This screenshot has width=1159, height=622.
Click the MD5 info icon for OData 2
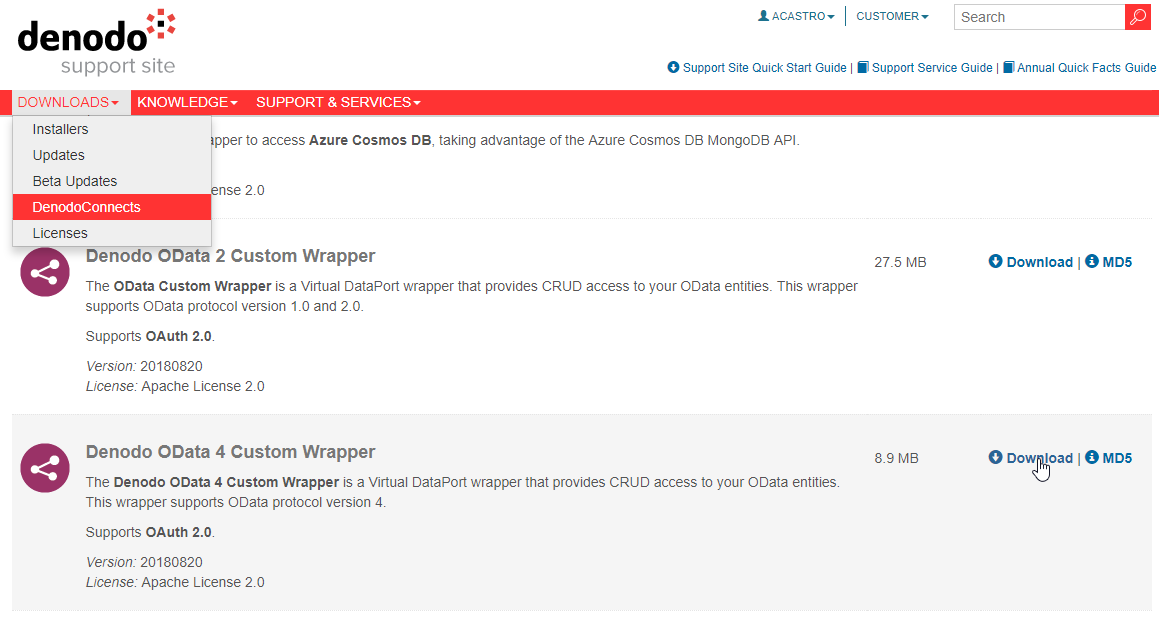tap(1092, 261)
